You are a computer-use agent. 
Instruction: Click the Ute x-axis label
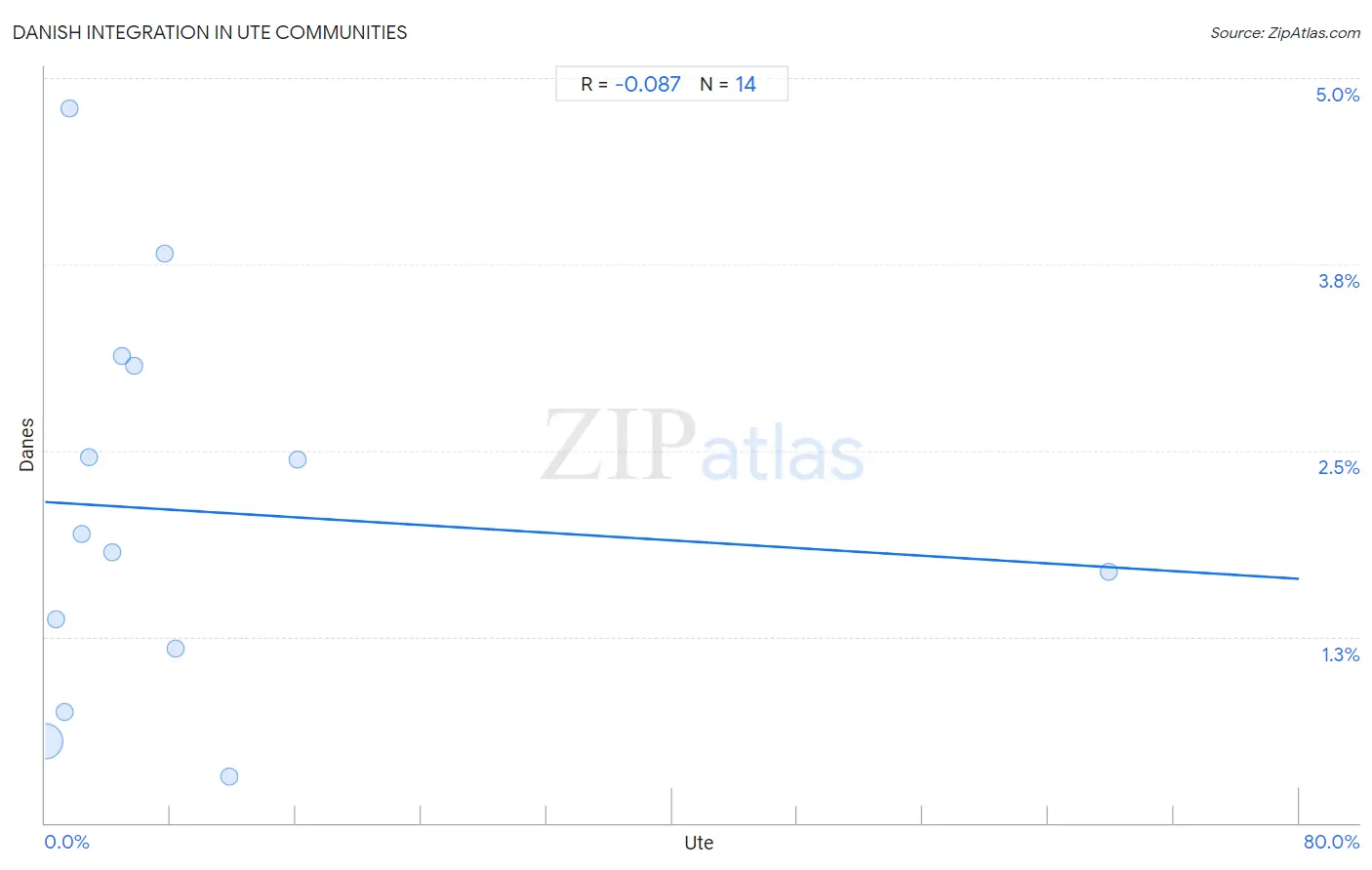pyautogui.click(x=699, y=843)
